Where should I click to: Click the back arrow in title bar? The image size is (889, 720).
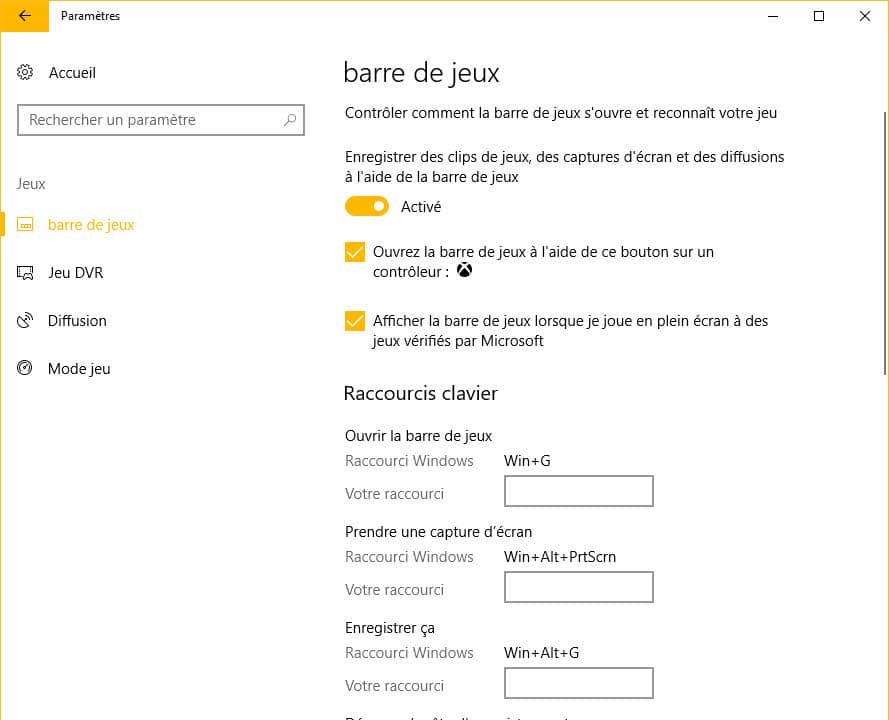tap(24, 16)
